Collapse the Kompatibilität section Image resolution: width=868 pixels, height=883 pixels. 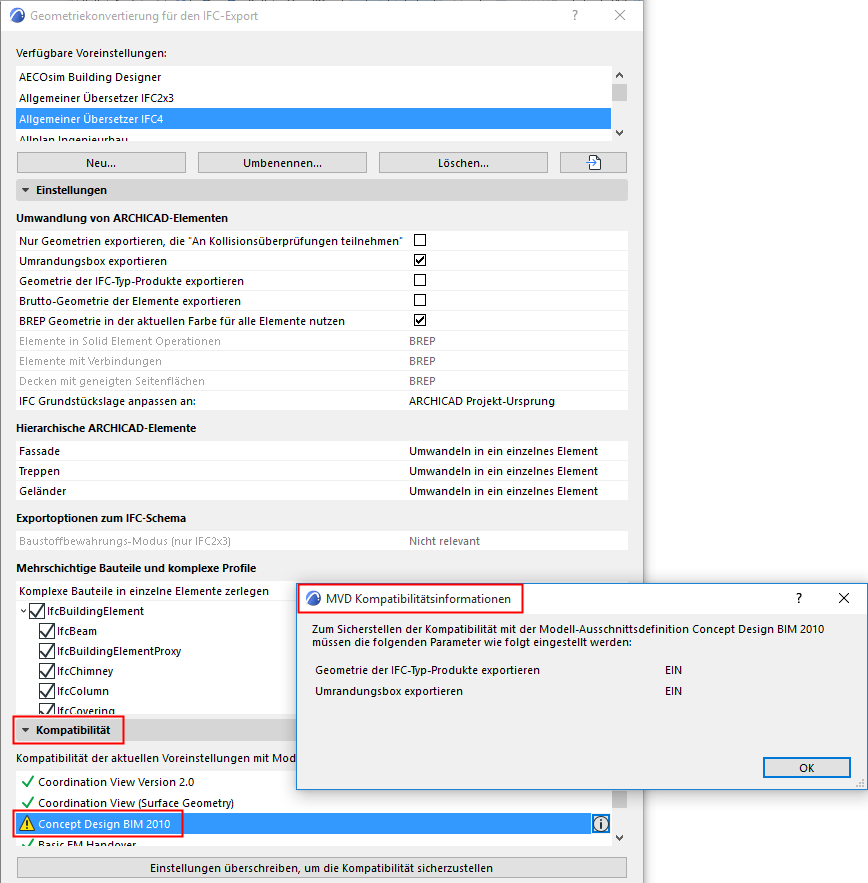click(x=25, y=730)
